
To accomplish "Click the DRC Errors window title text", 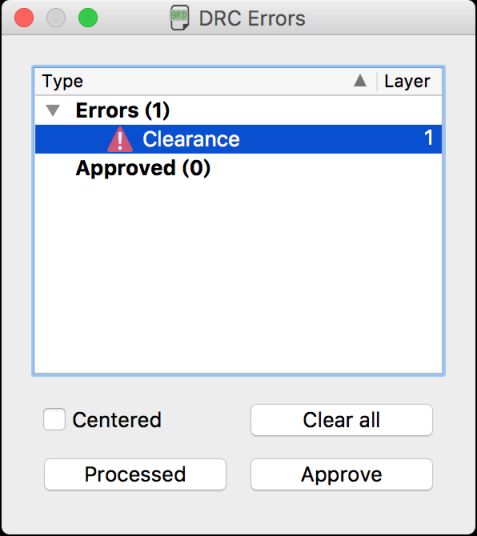I will (252, 18).
